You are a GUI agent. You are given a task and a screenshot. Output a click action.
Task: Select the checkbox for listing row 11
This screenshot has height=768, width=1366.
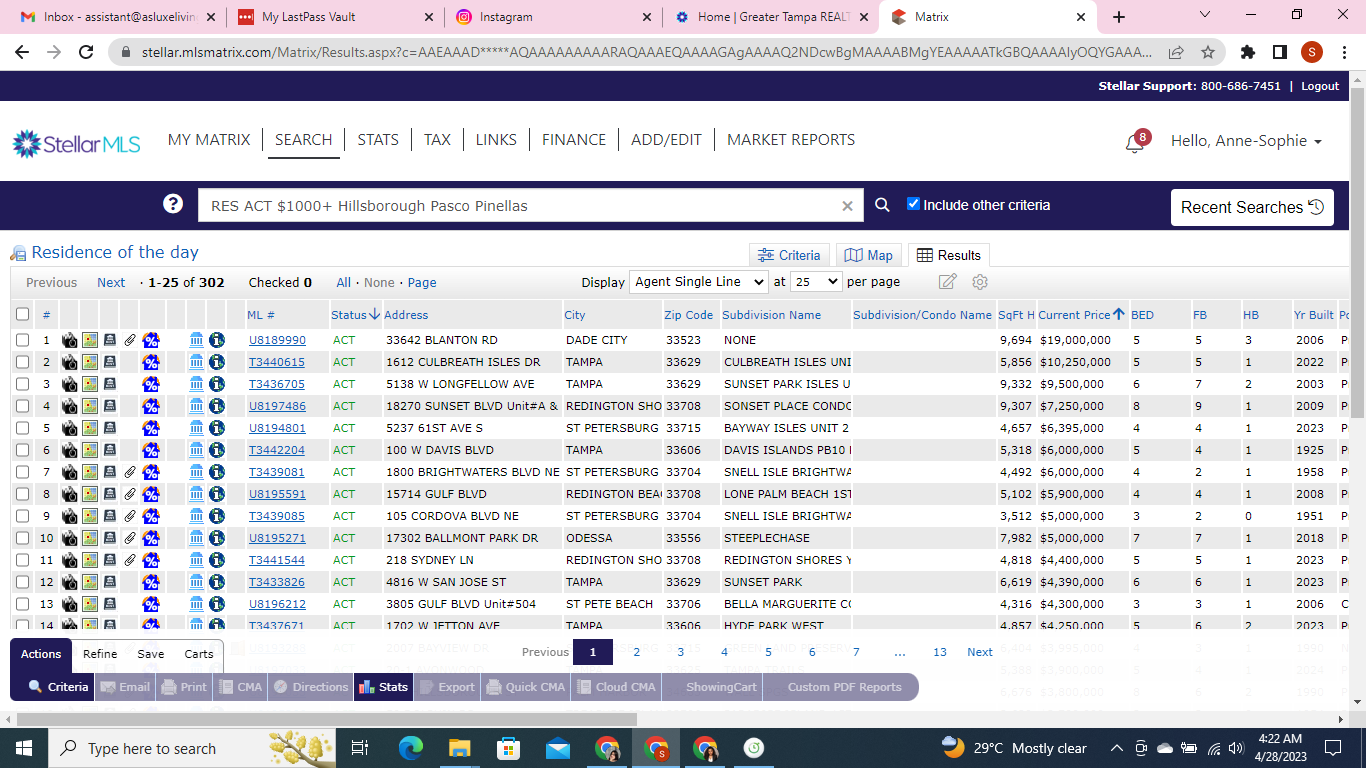(23, 560)
